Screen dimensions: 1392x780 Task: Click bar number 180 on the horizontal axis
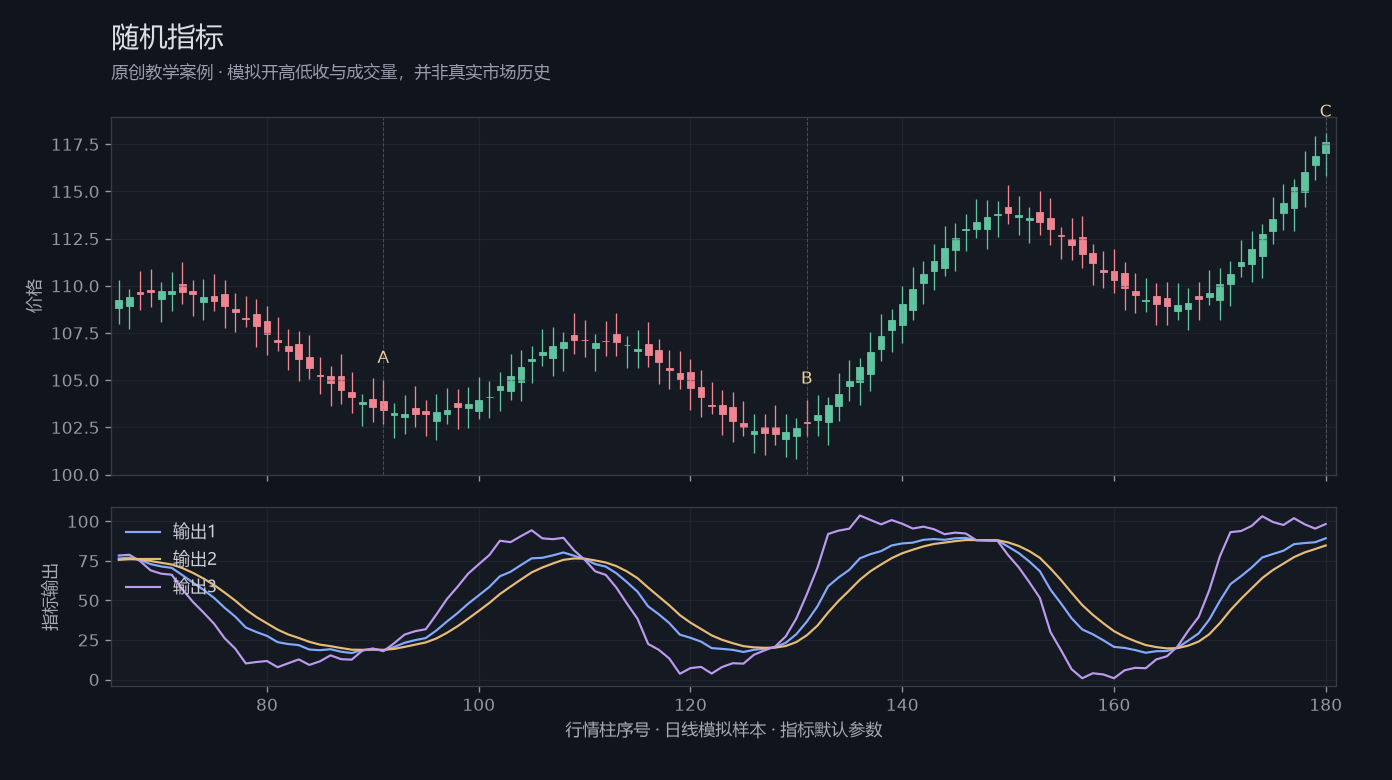click(1326, 704)
